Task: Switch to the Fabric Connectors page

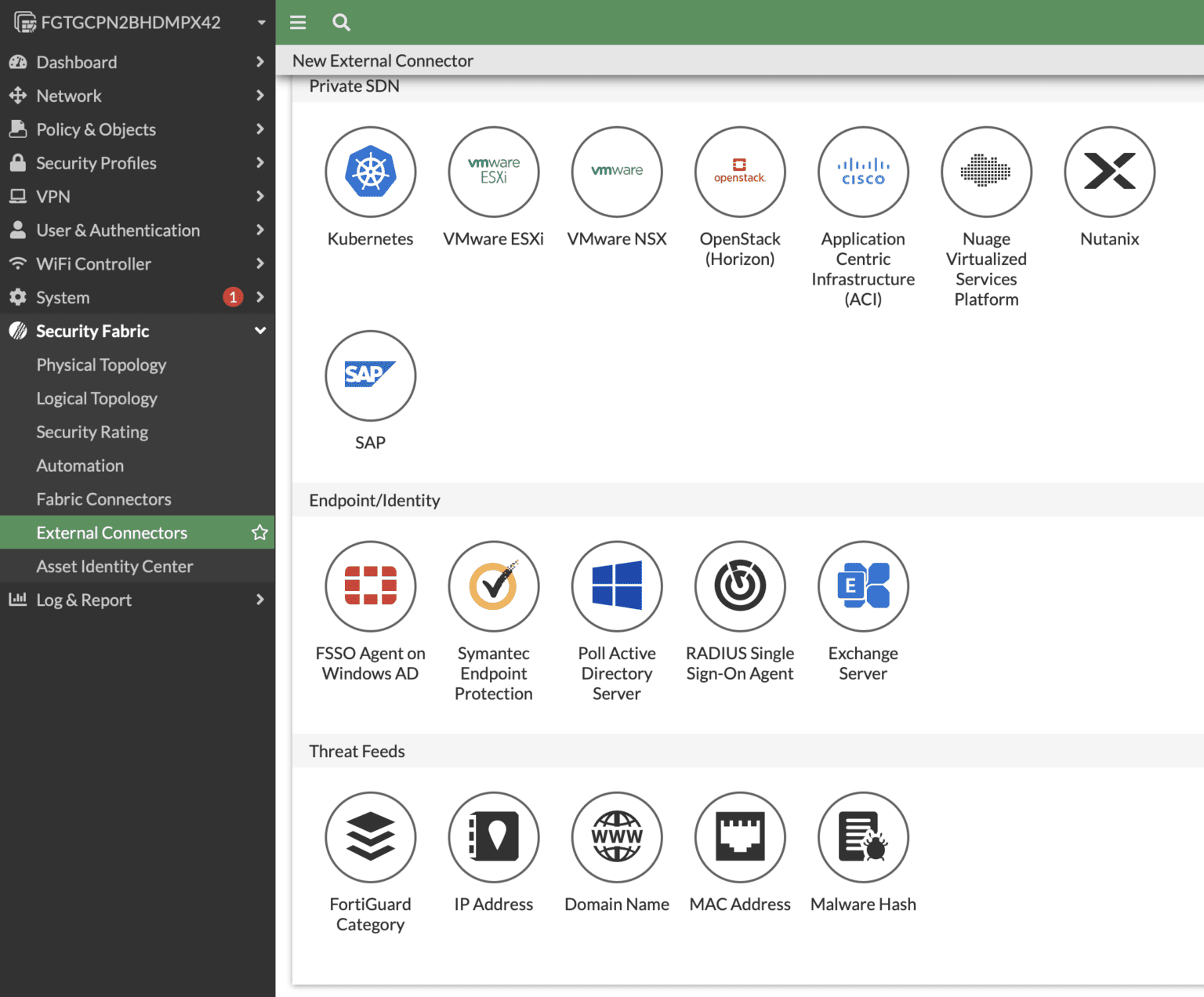Action: 103,498
